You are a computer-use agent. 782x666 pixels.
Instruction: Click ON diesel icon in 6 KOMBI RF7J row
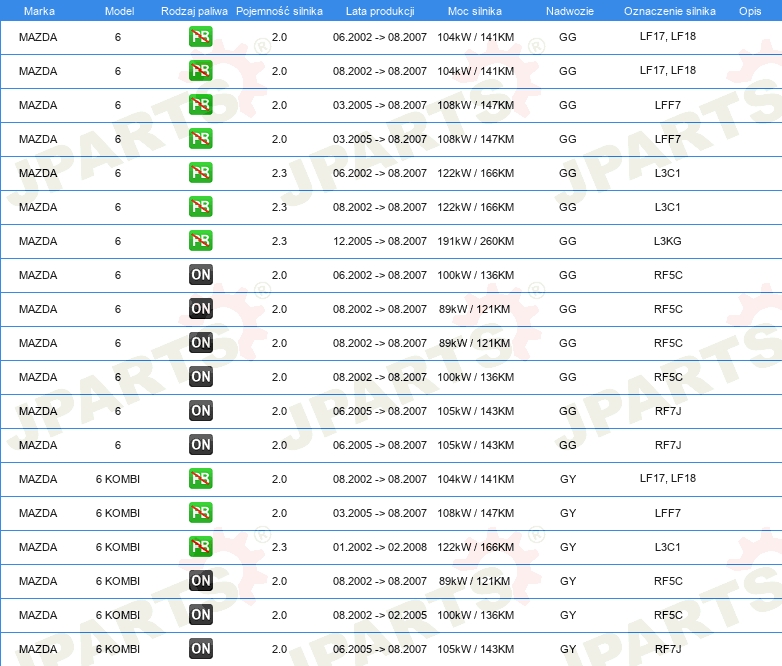click(x=201, y=649)
